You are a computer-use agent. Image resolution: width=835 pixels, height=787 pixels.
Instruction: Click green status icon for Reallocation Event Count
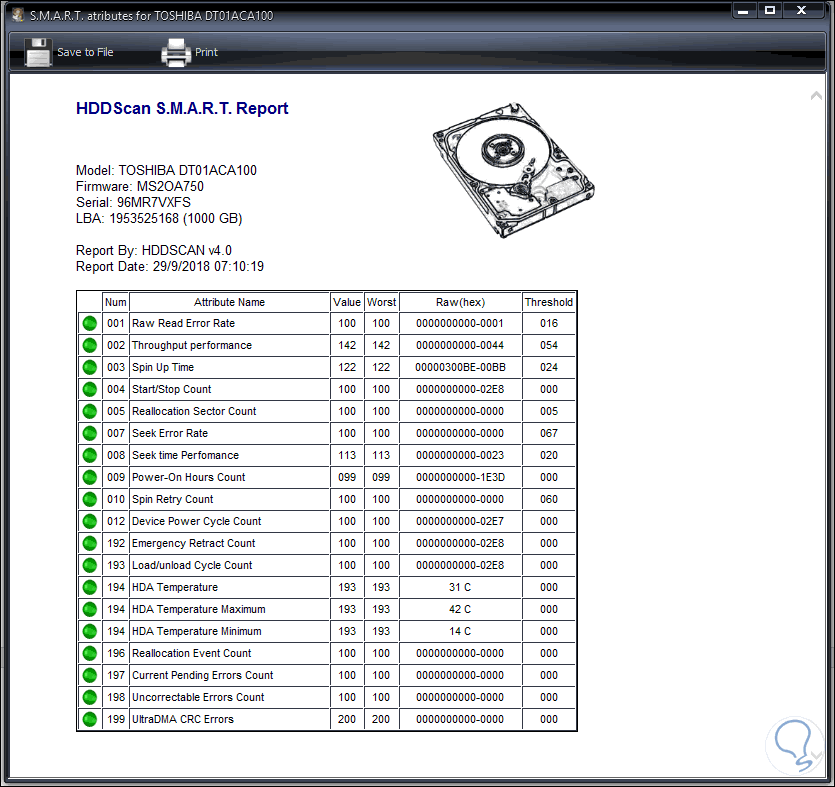click(89, 653)
